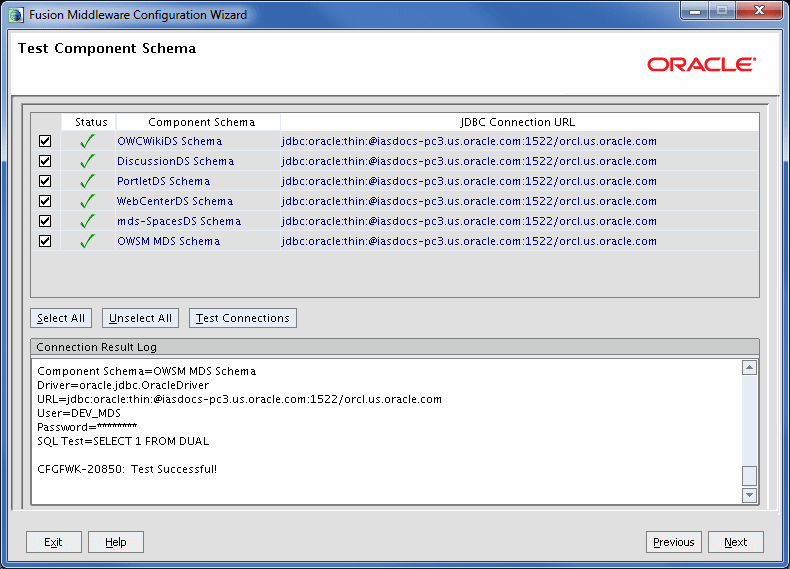
Task: Click the JDBC URL in the OWSM MDS row
Action: click(x=469, y=241)
